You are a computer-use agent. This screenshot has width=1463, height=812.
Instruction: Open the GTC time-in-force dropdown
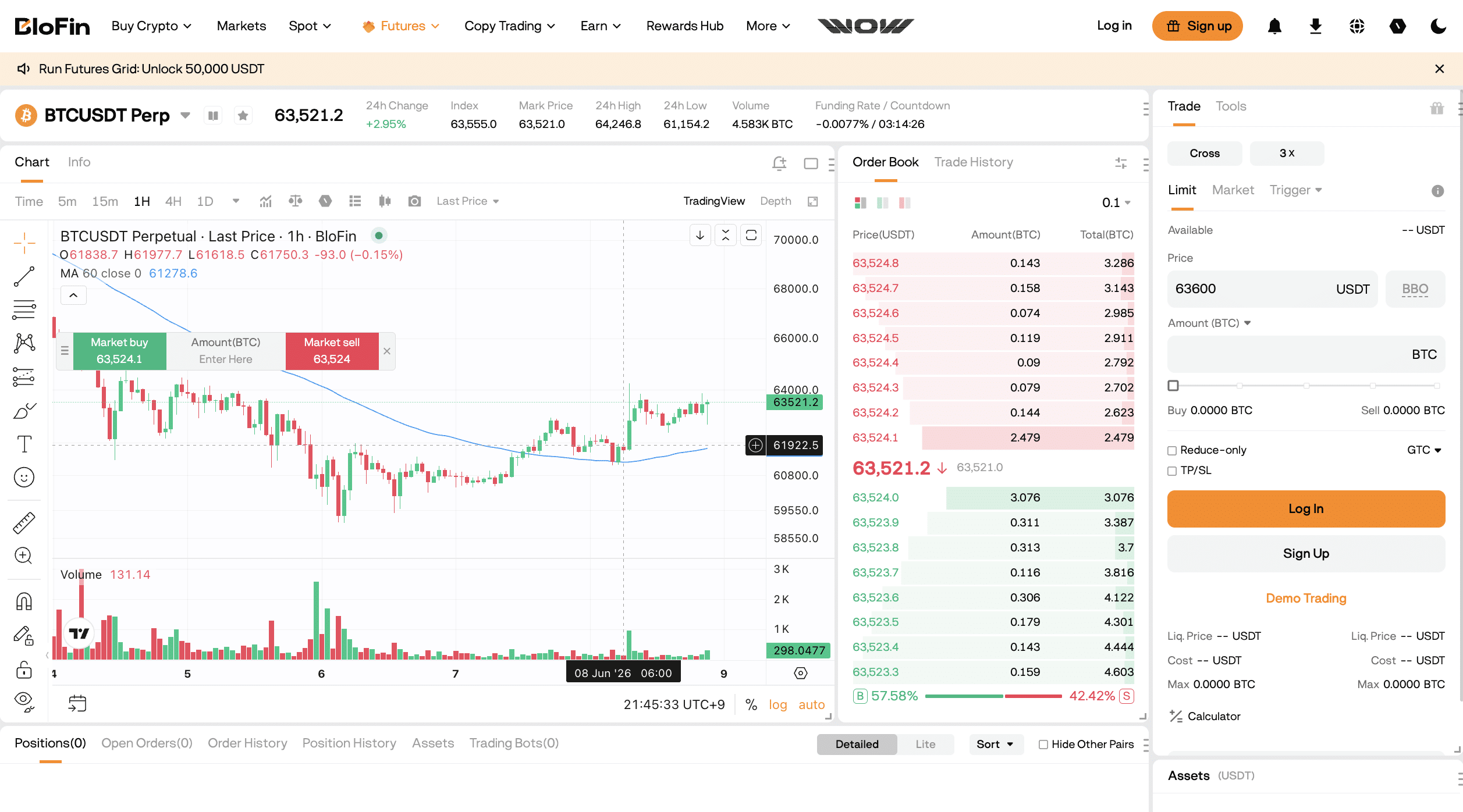click(x=1424, y=450)
